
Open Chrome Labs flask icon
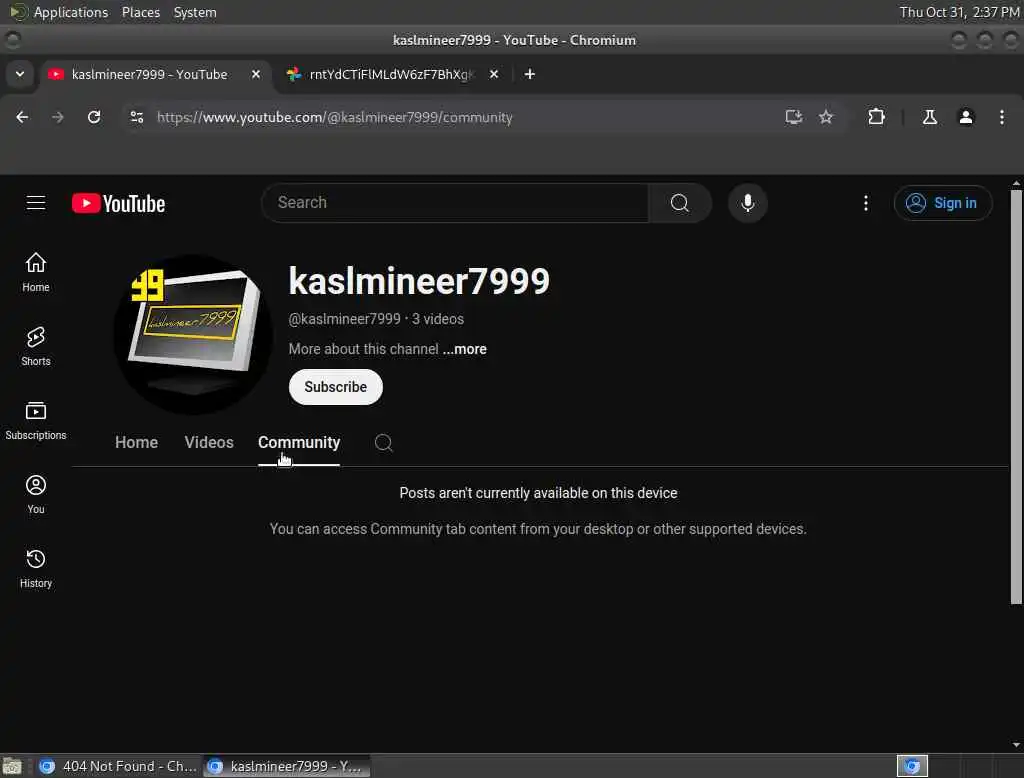click(x=930, y=117)
